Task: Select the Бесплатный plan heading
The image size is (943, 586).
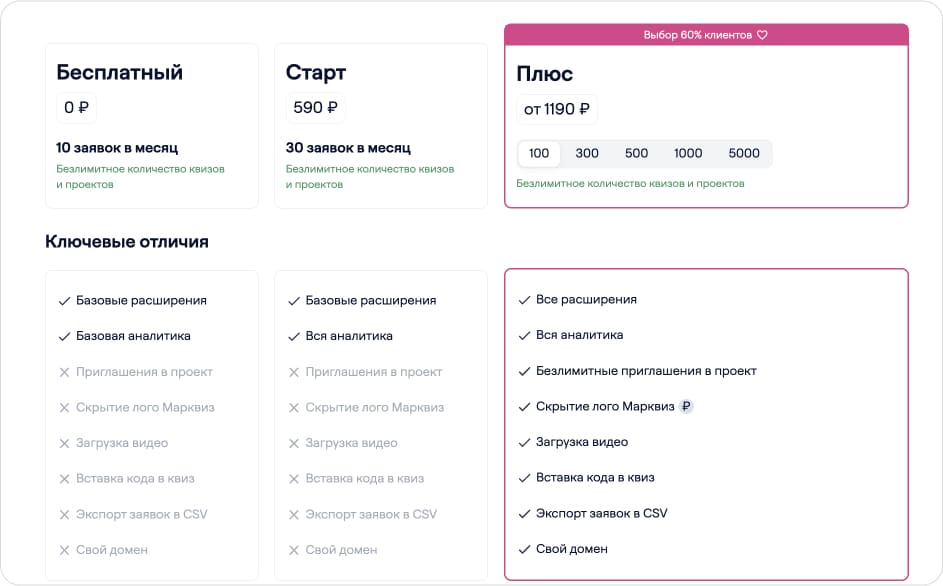Action: pyautogui.click(x=119, y=72)
